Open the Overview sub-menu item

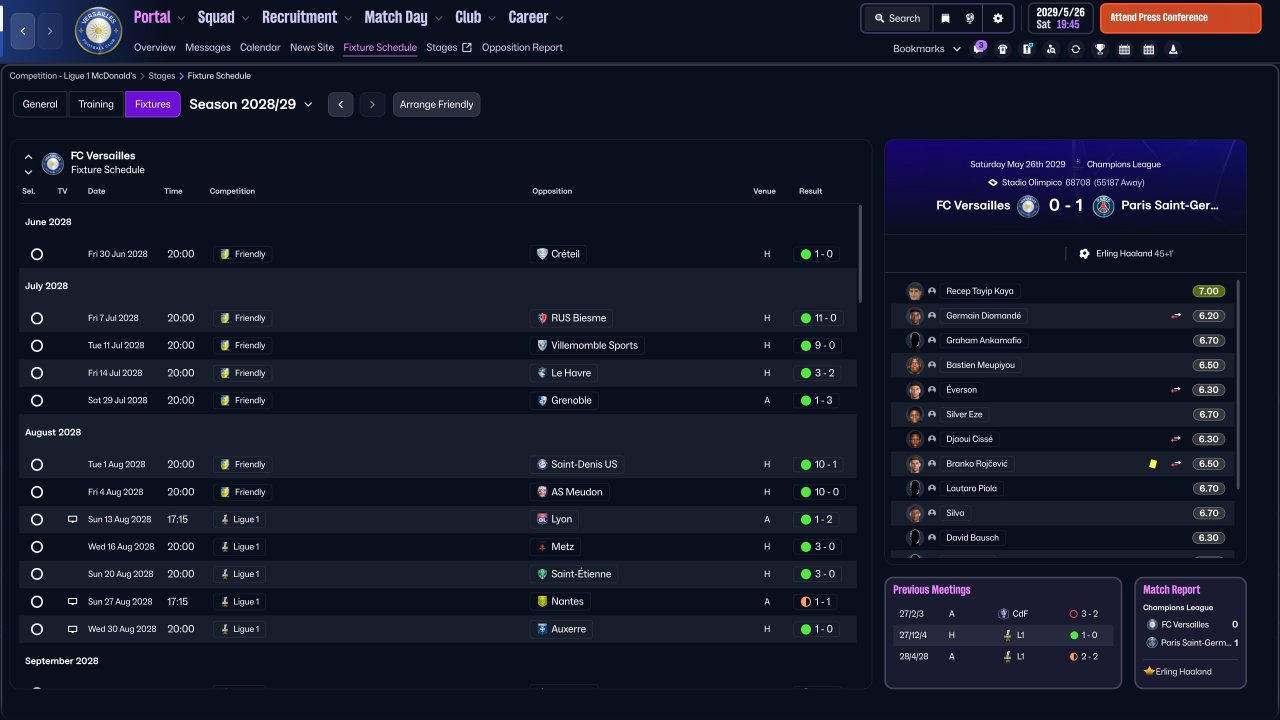[154, 47]
